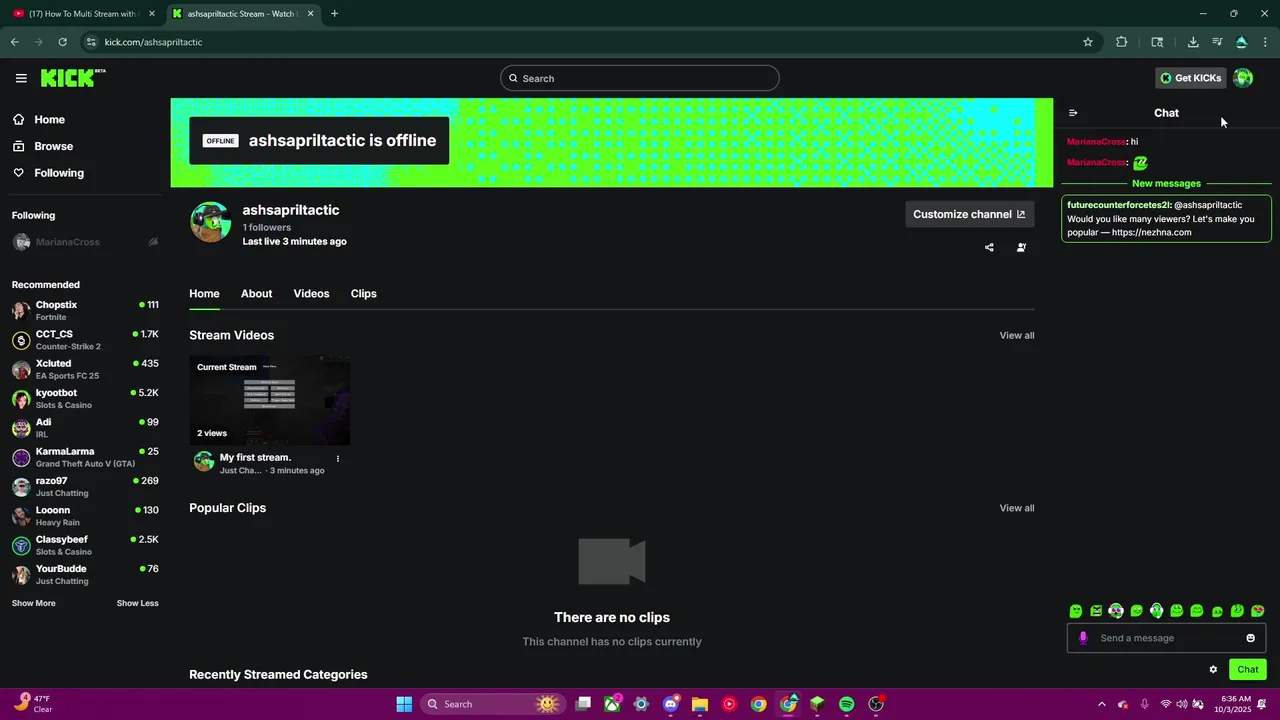Open the Kick hamburger sidebar menu
The height and width of the screenshot is (720, 1280).
click(x=21, y=78)
